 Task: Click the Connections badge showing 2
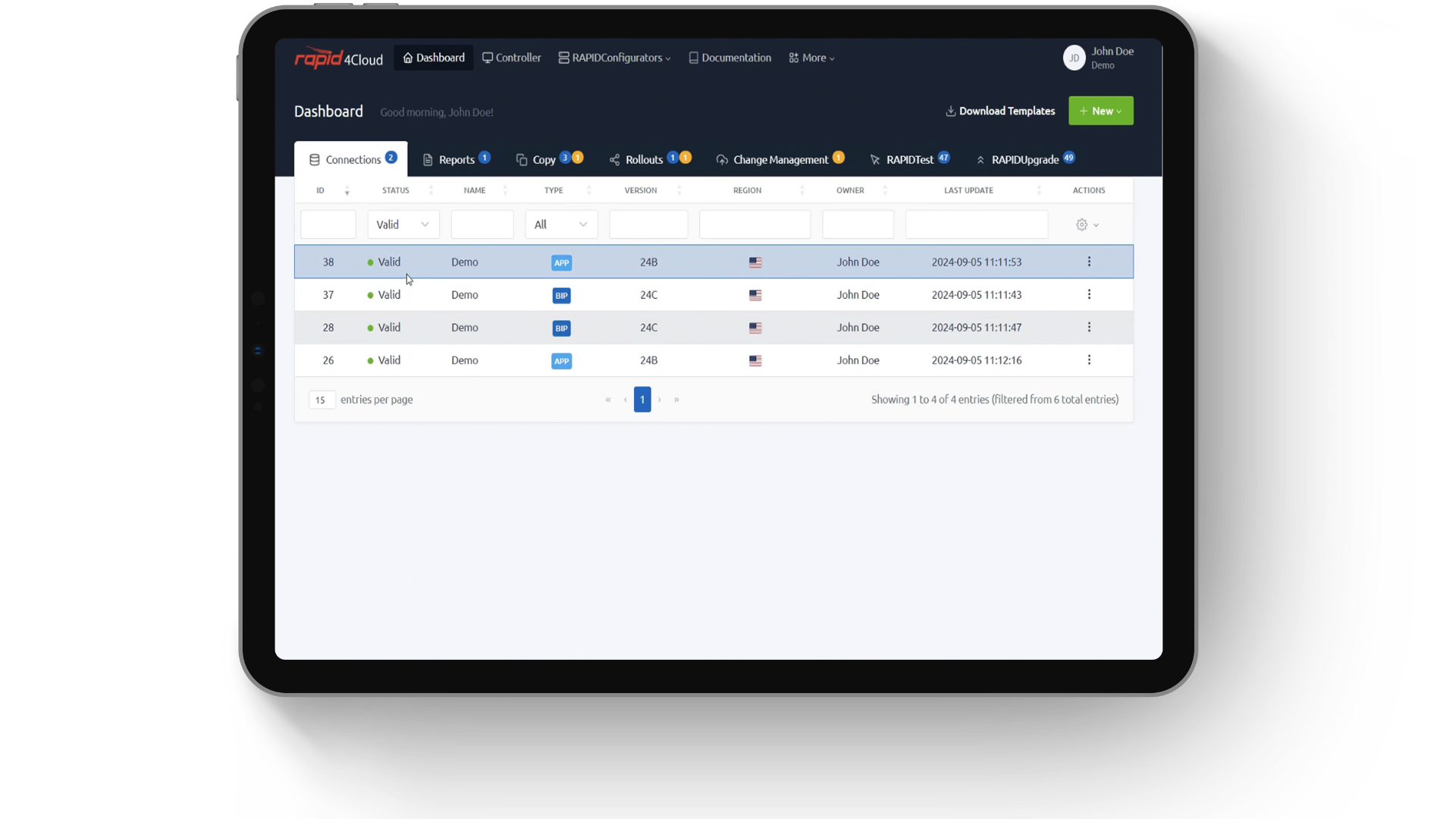(x=391, y=158)
